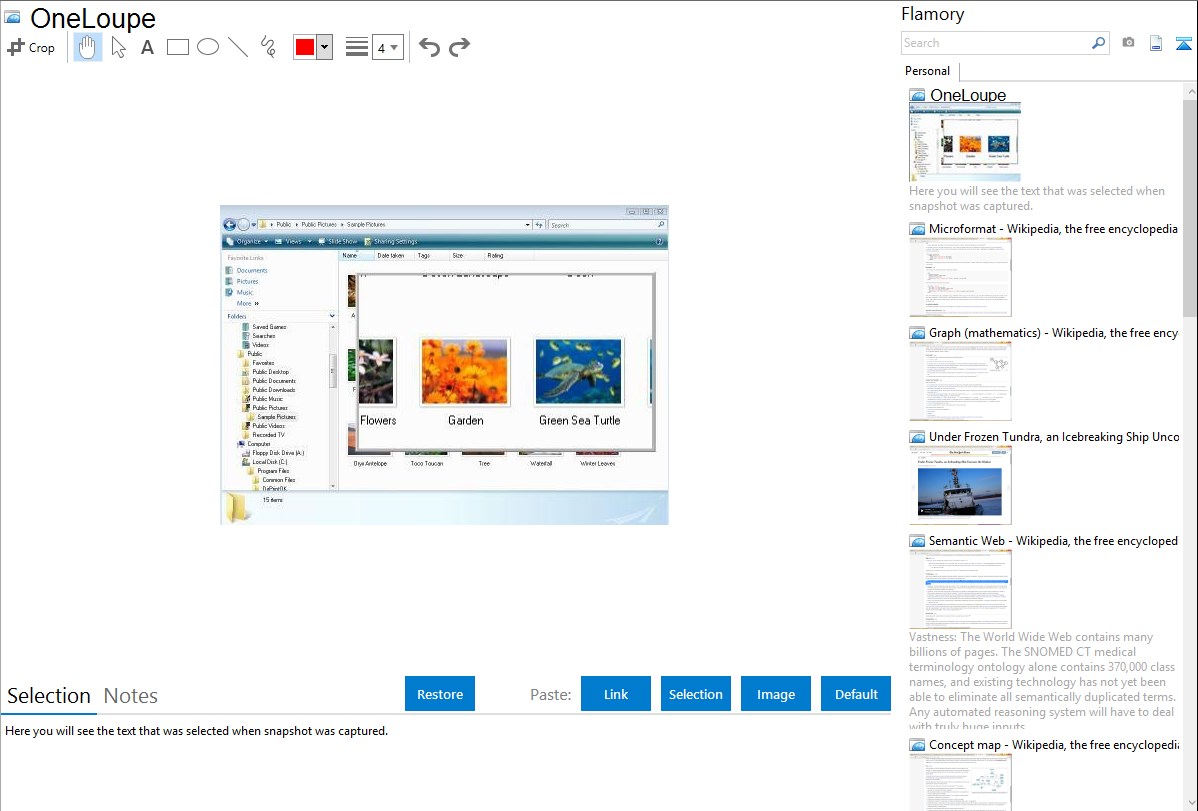Choose the text annotation tool
This screenshot has height=811, width=1198.
coord(147,47)
